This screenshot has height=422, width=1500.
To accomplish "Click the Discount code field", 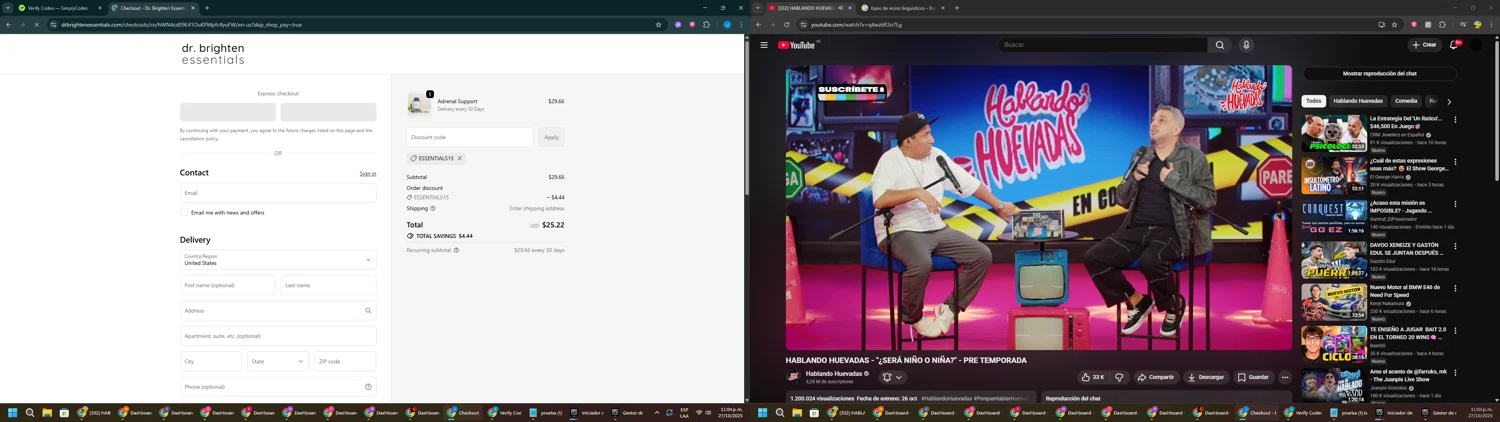I will point(470,137).
